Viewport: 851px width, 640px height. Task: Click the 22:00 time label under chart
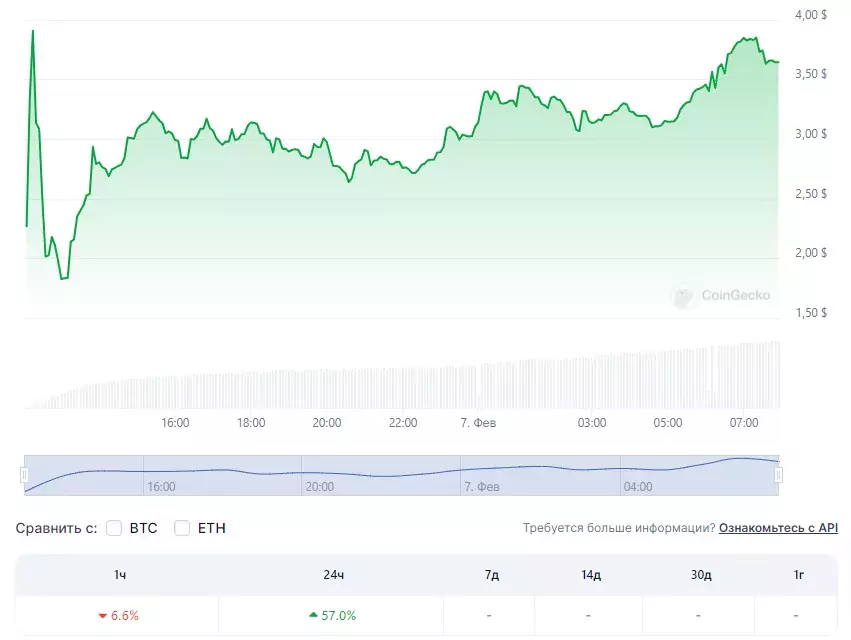click(x=403, y=422)
